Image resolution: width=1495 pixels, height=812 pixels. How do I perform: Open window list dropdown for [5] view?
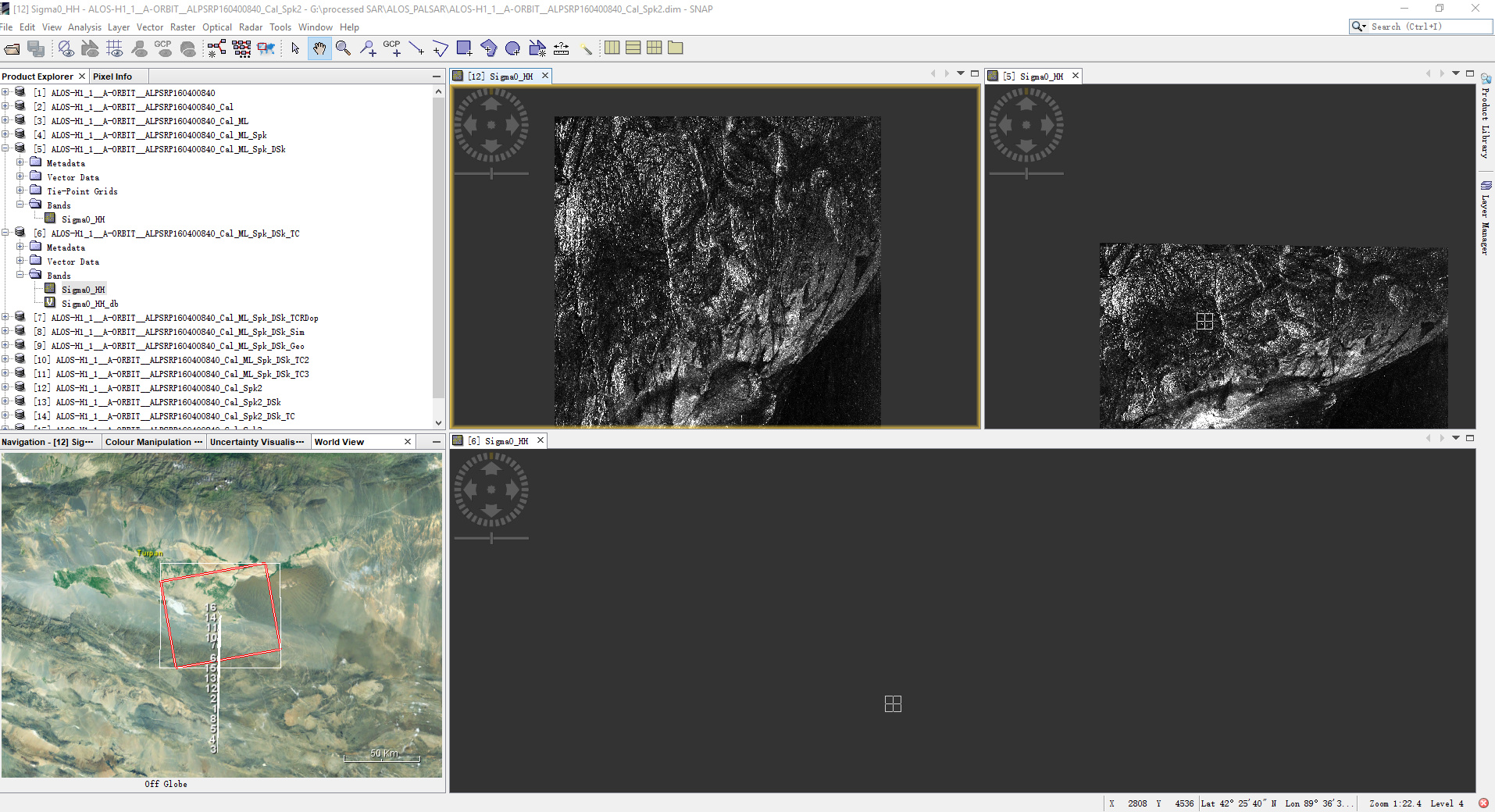pos(1456,73)
